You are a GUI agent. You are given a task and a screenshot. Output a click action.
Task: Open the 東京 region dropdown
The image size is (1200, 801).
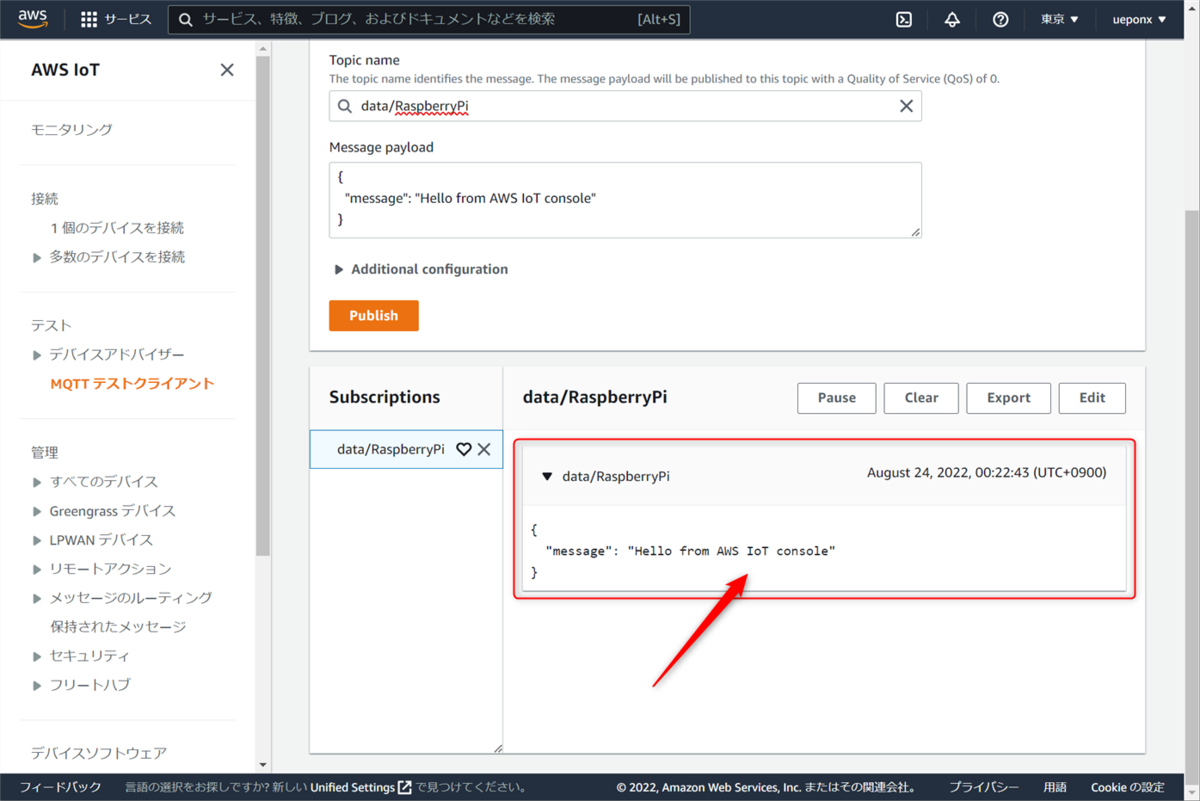1059,19
